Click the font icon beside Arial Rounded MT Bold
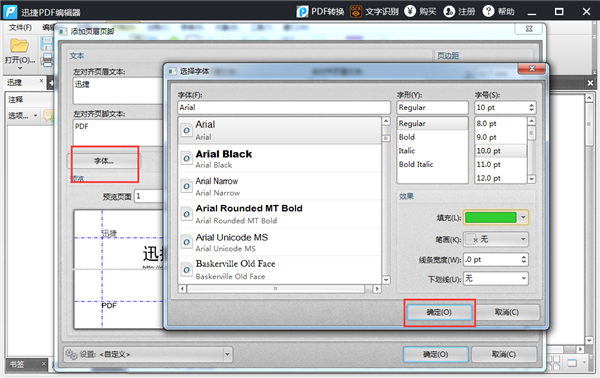Viewport: 600px width, 378px height. [186, 214]
